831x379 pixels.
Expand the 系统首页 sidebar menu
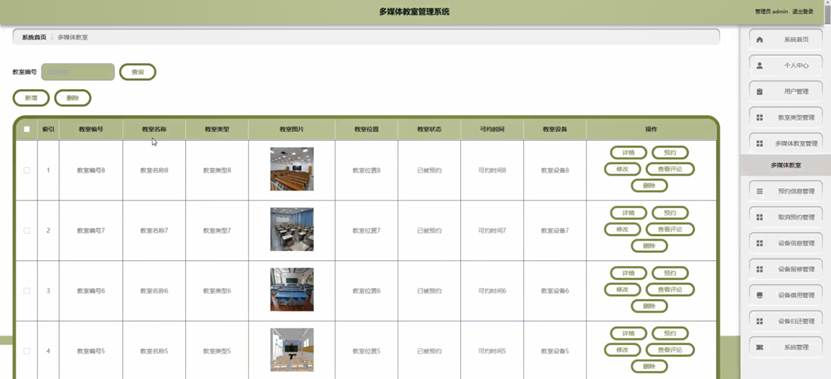(x=786, y=40)
